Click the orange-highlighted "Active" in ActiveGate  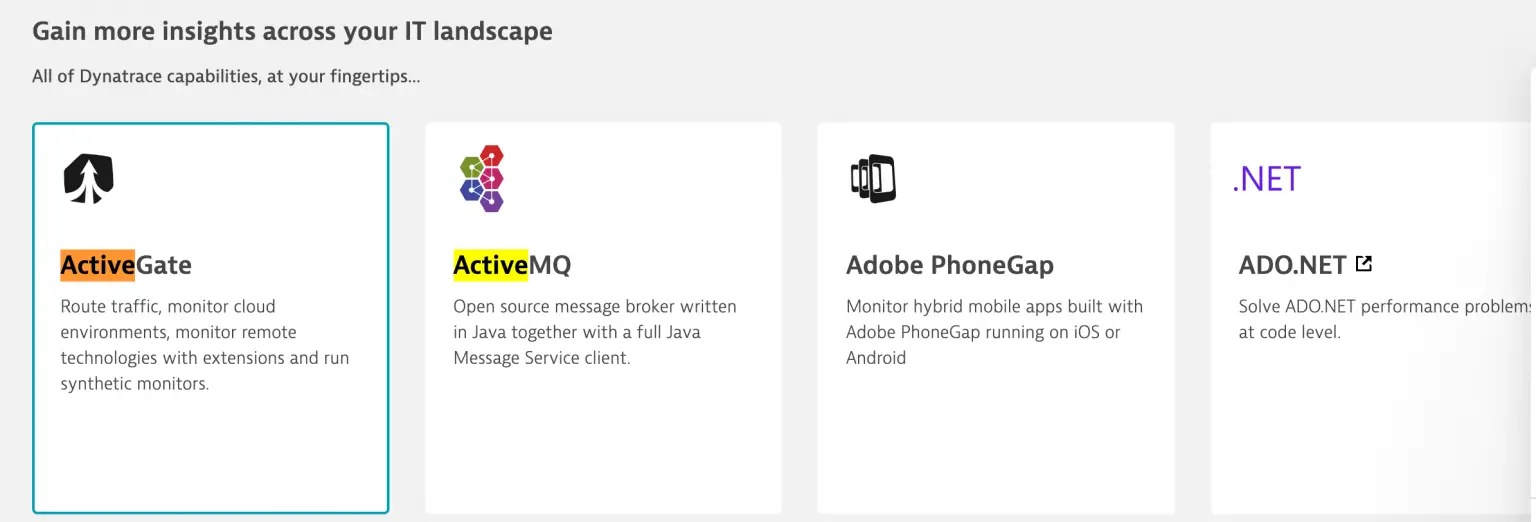point(97,265)
